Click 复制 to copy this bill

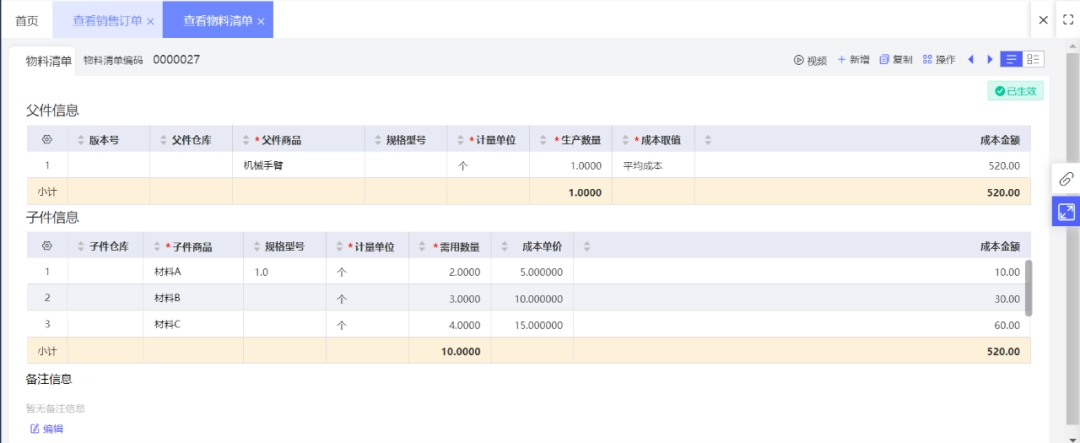tap(896, 60)
